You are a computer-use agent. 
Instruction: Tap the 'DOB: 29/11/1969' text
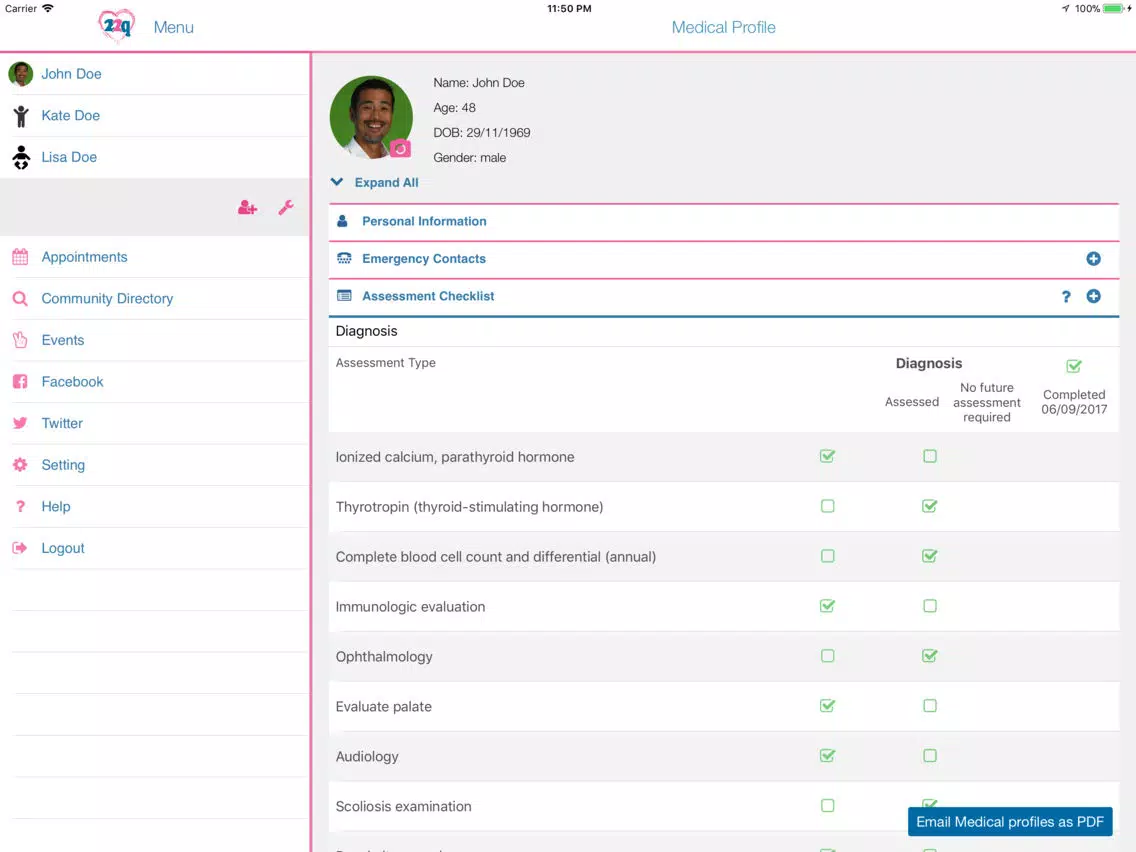click(x=482, y=133)
